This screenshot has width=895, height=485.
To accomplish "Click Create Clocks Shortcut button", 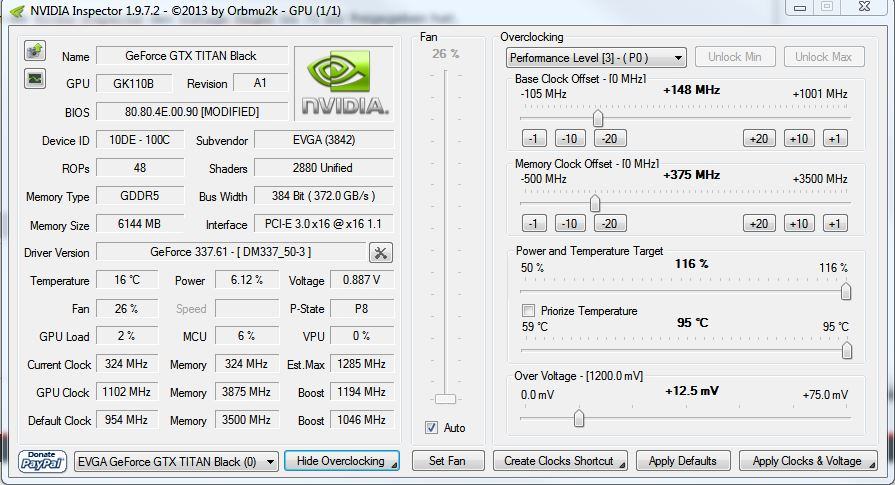I will (560, 461).
